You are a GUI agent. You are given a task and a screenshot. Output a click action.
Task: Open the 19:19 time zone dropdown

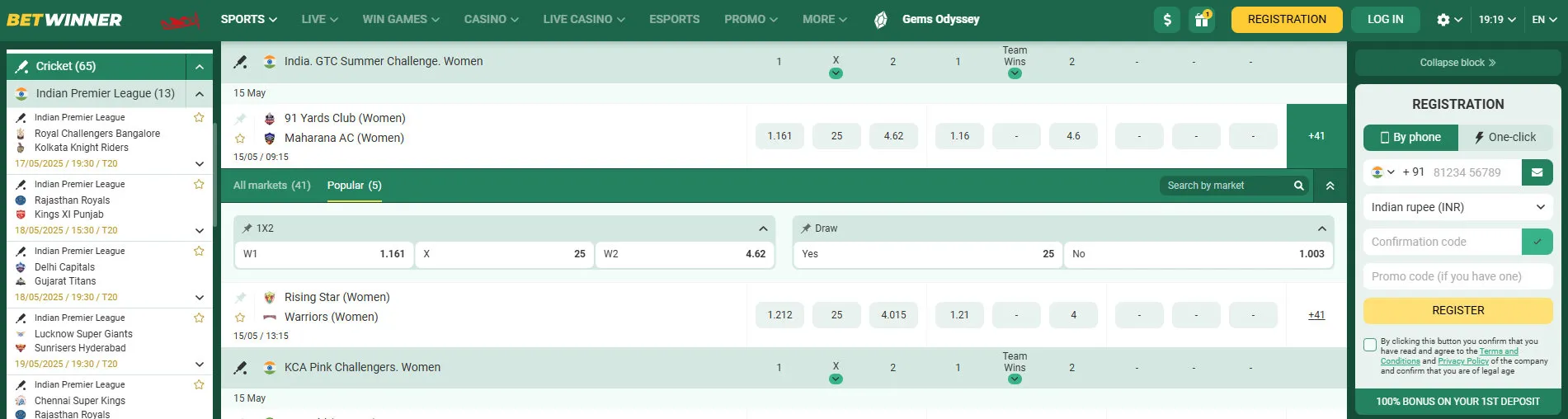1496,20
